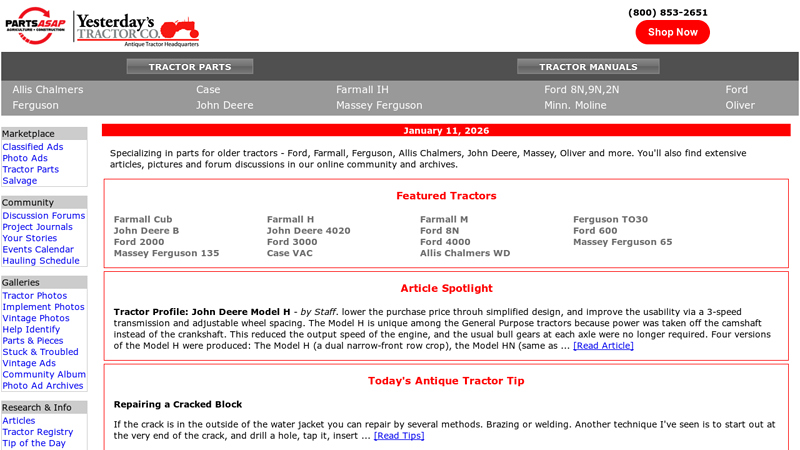The image size is (800, 450).
Task: Select Massey Ferguson in the brand bar
Action: click(x=379, y=105)
